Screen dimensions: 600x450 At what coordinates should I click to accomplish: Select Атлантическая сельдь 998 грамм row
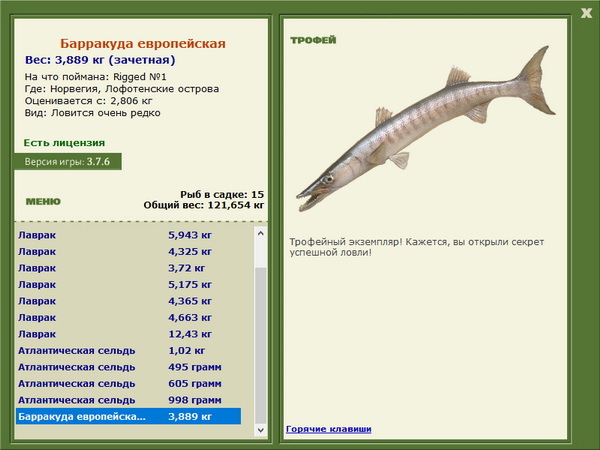click(128, 399)
